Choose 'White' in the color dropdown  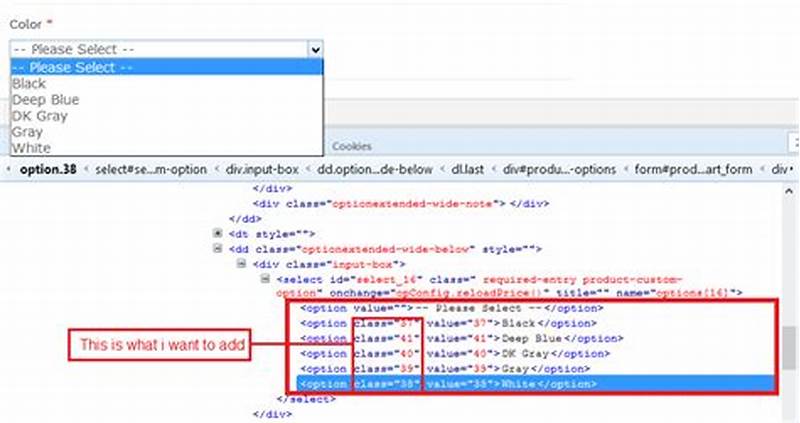(167, 147)
